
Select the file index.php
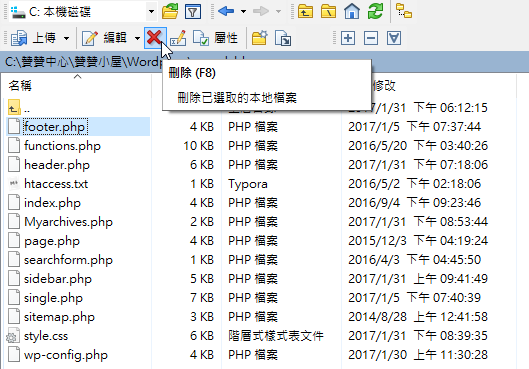point(52,203)
